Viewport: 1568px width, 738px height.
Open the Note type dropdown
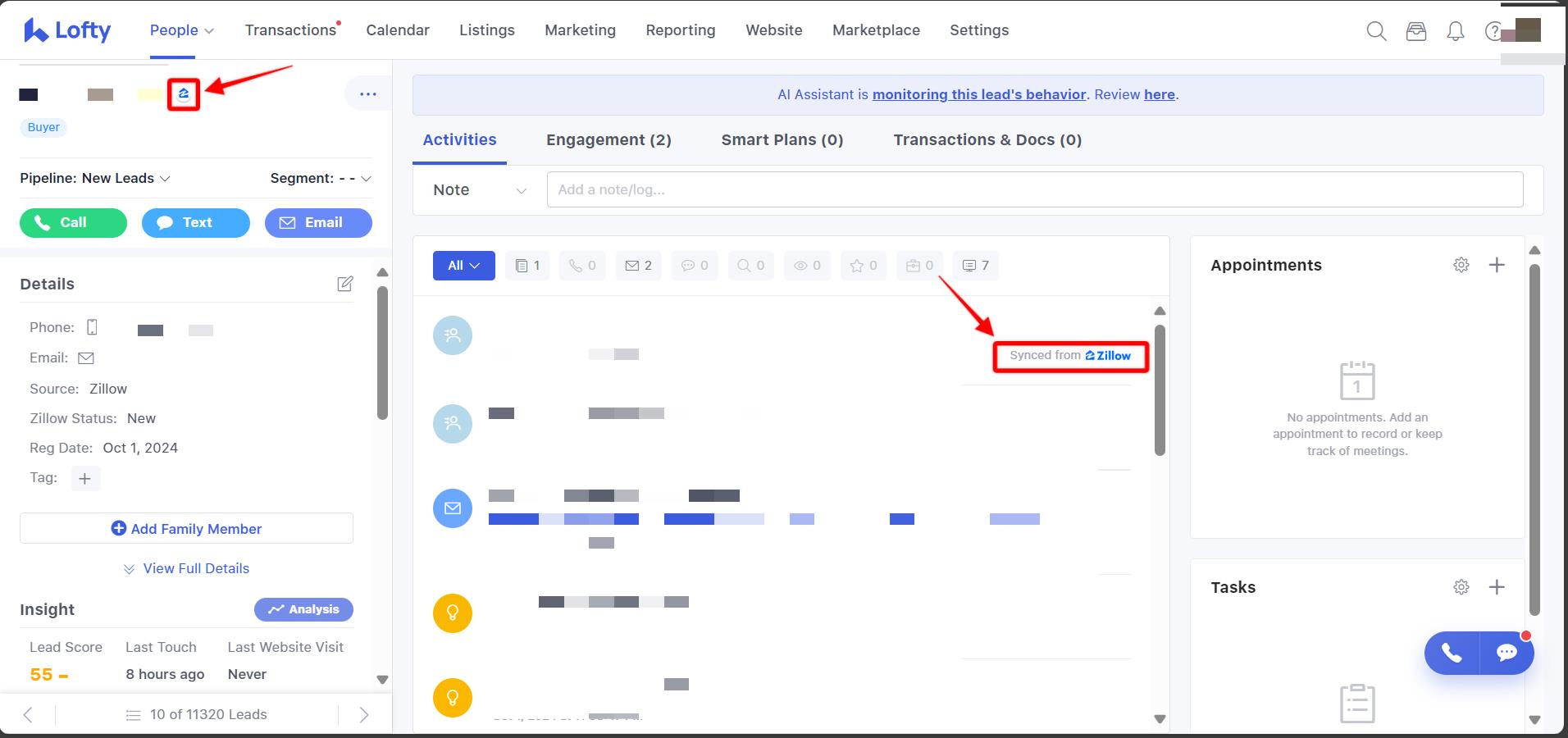click(479, 190)
